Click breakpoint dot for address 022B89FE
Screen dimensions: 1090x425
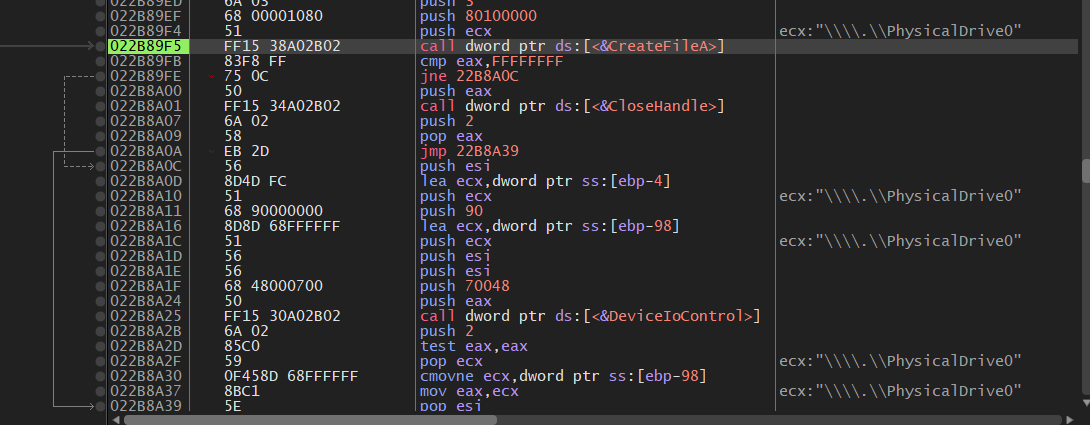(100, 76)
